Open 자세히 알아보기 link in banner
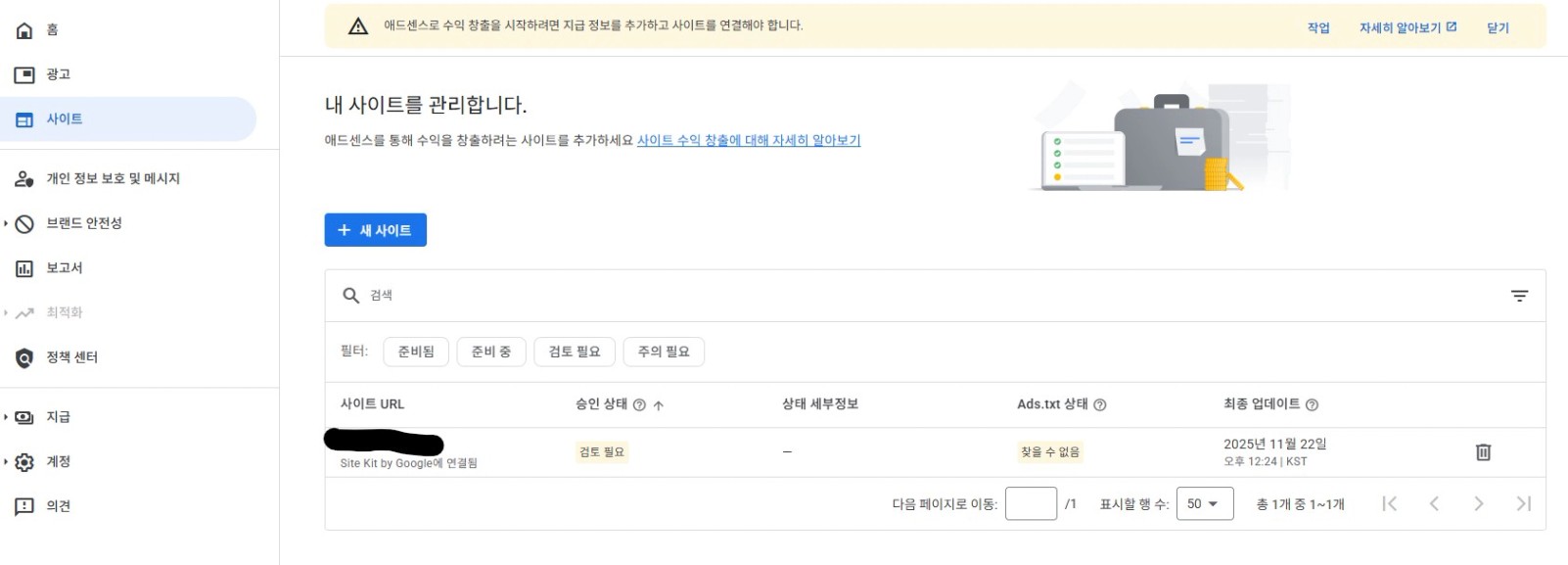This screenshot has width=1568, height=565. 1407,27
